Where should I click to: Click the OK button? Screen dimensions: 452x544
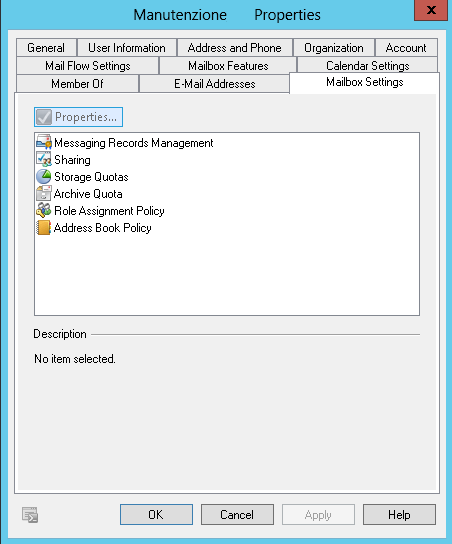coord(156,515)
